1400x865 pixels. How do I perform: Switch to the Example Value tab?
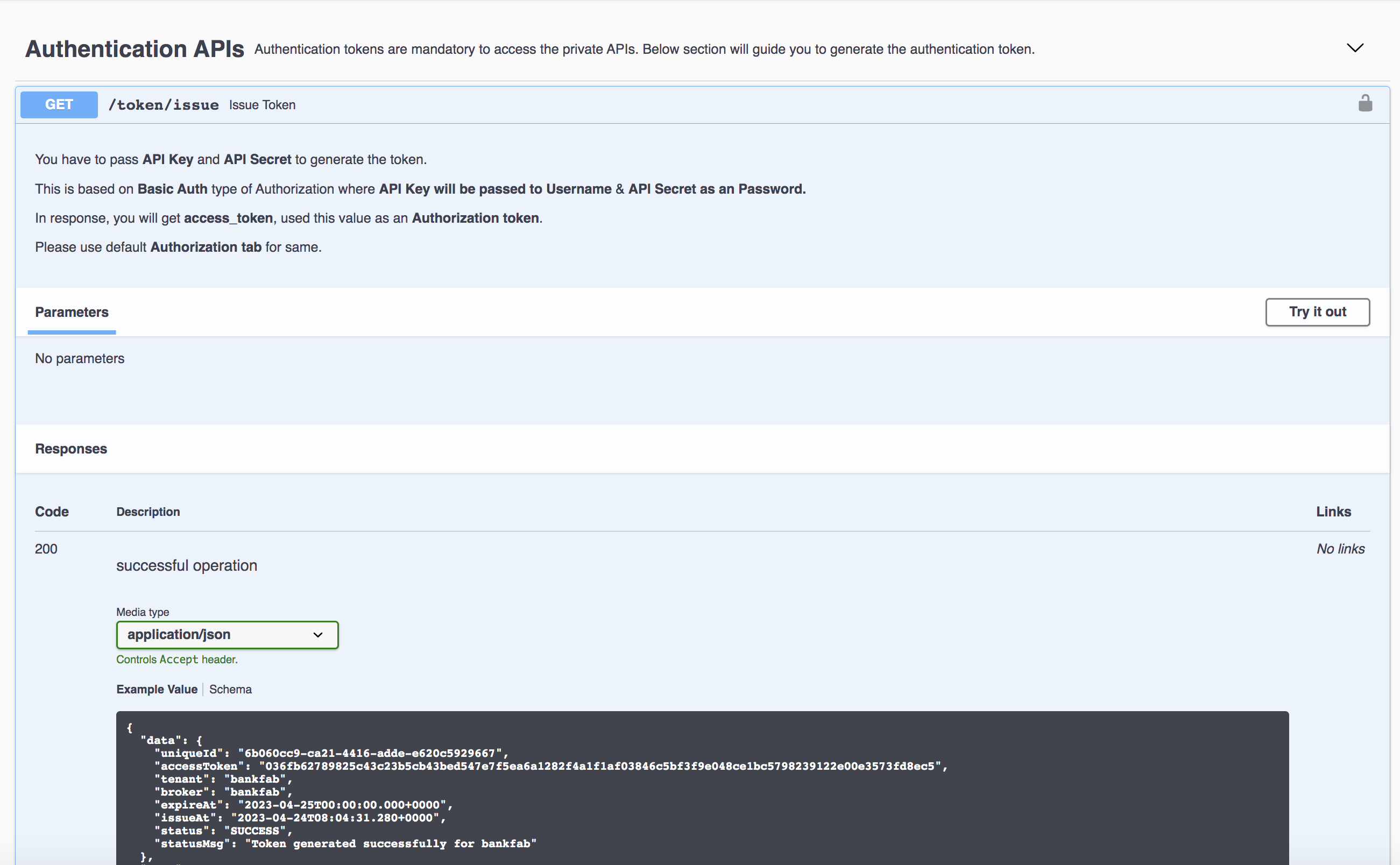(157, 690)
